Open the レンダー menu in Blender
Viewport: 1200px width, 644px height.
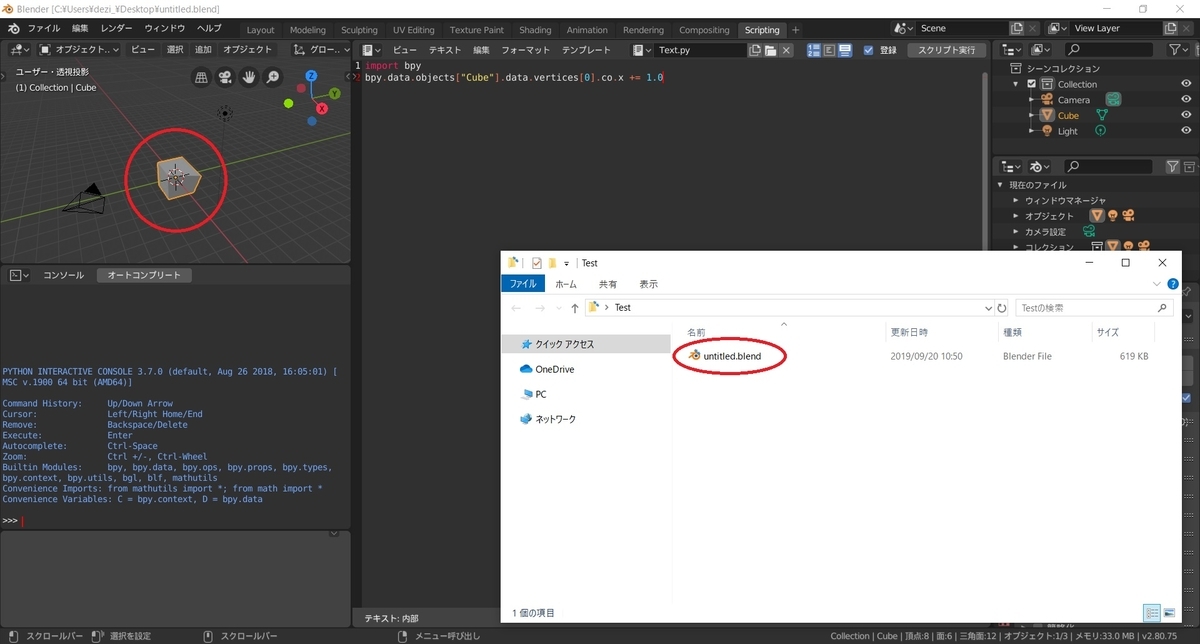[x=116, y=29]
